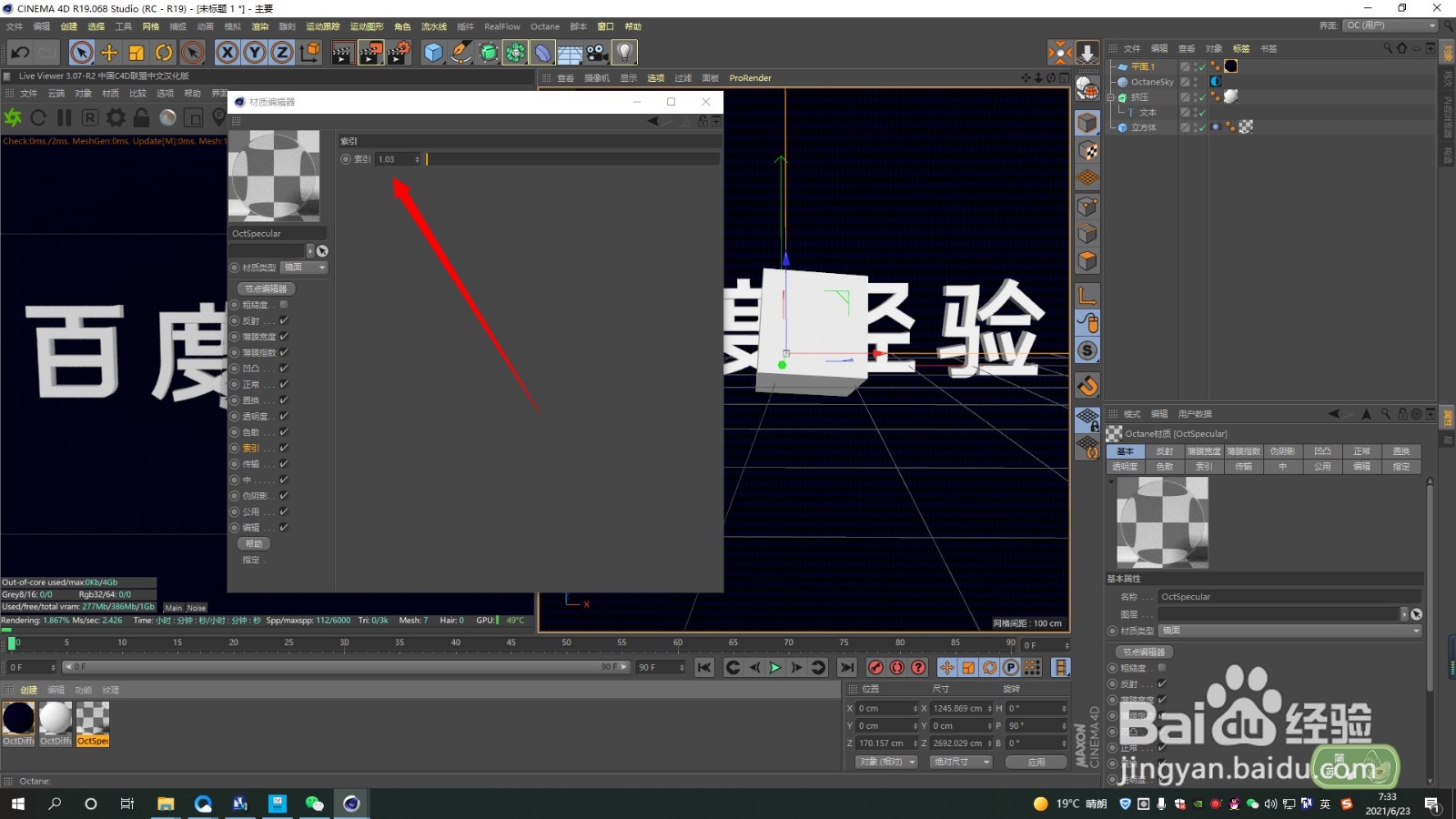
Task: Play the timeline animation forward
Action: (775, 667)
